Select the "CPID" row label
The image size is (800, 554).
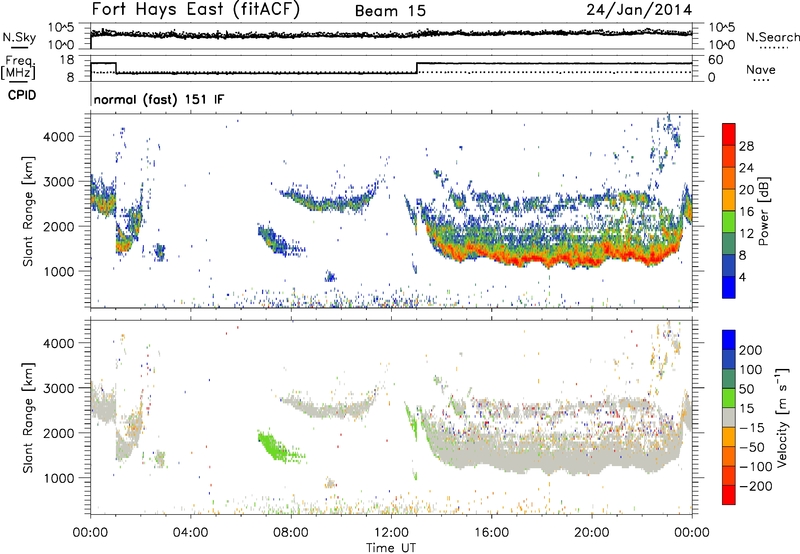(x=22, y=95)
